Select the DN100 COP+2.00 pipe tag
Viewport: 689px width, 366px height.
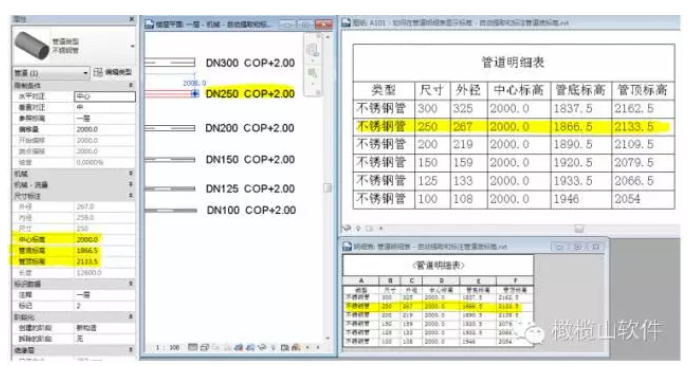click(x=251, y=210)
